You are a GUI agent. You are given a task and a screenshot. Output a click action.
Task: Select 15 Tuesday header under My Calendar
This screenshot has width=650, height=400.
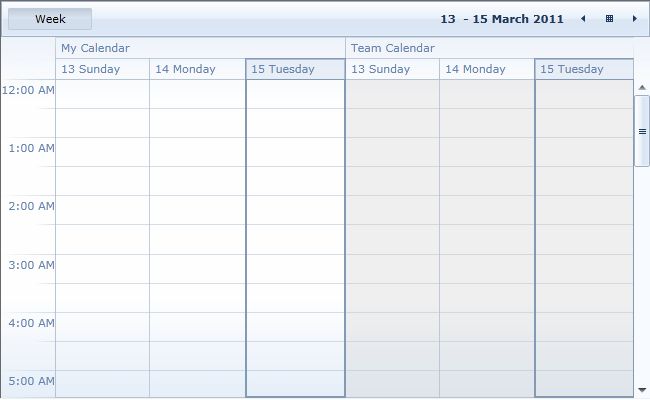point(295,69)
